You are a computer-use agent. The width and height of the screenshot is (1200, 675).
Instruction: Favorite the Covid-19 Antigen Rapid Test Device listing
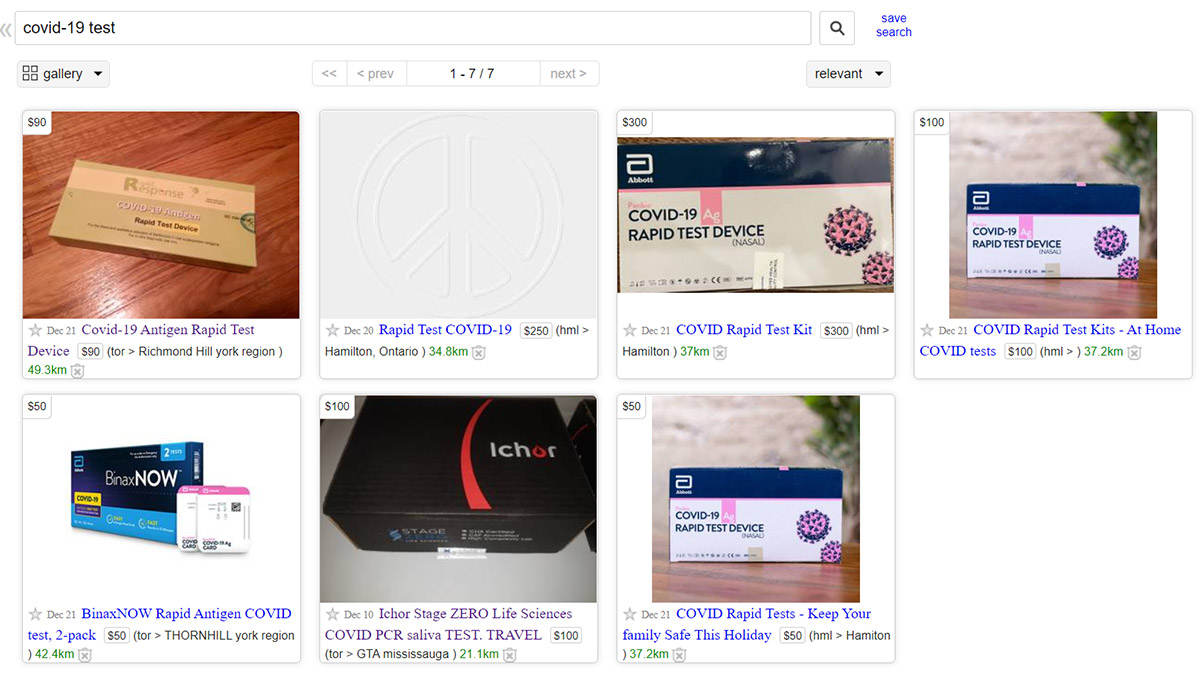35,330
